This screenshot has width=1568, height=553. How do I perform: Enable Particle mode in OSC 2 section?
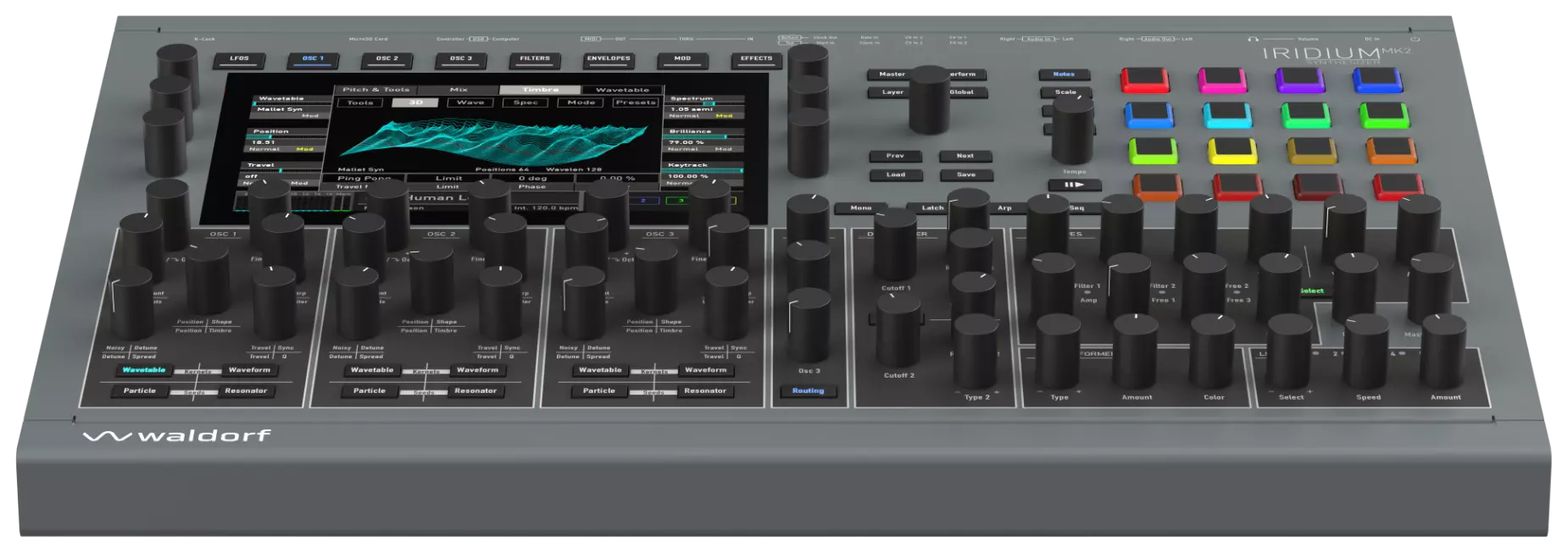click(x=370, y=391)
